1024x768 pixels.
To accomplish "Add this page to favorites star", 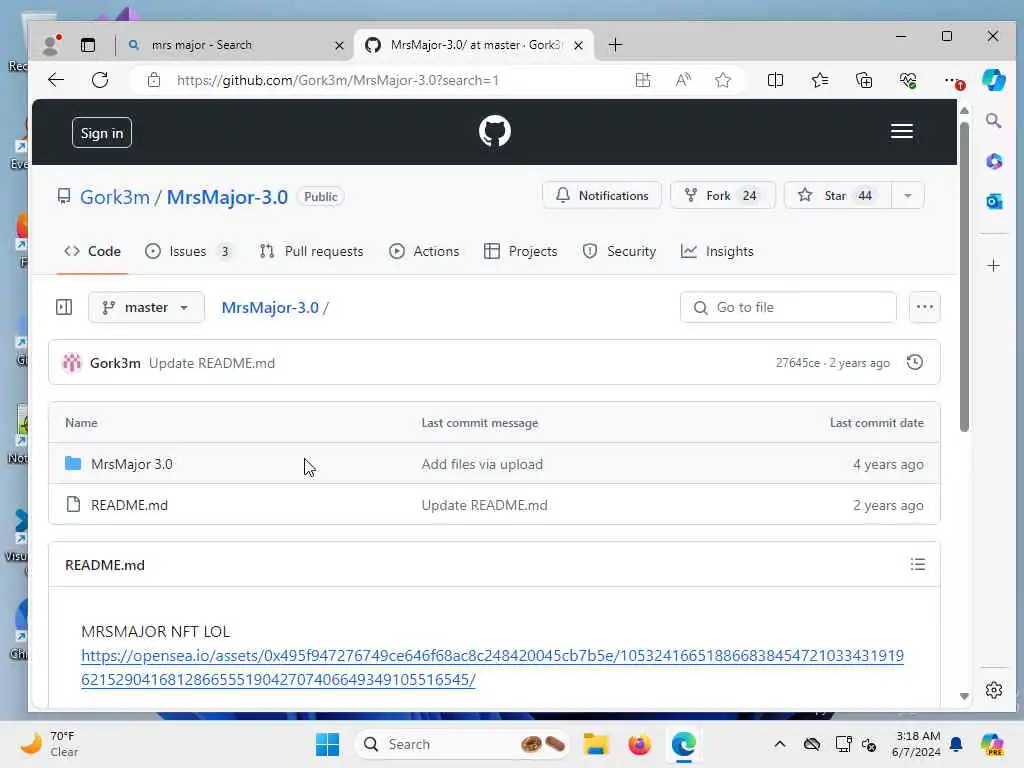I will [x=722, y=80].
